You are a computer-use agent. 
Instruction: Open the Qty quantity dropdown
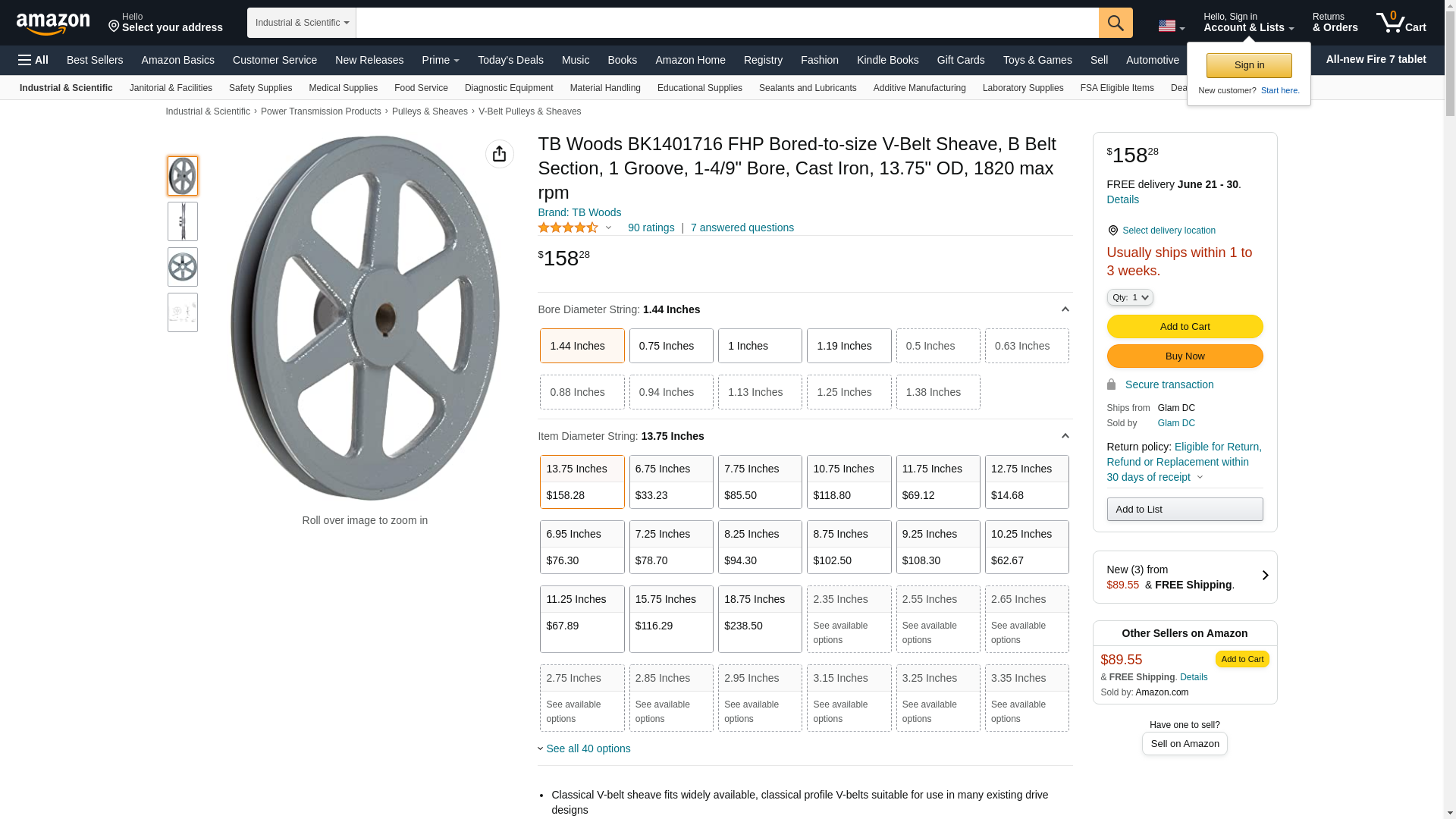click(x=1129, y=297)
